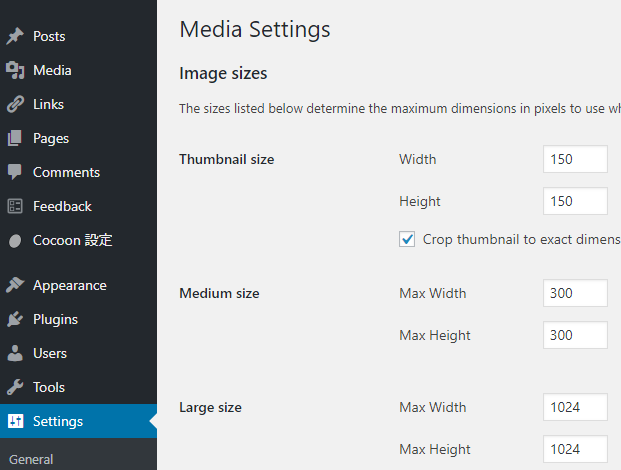Click the Medium size Max Width field
621x470 pixels.
[575, 293]
